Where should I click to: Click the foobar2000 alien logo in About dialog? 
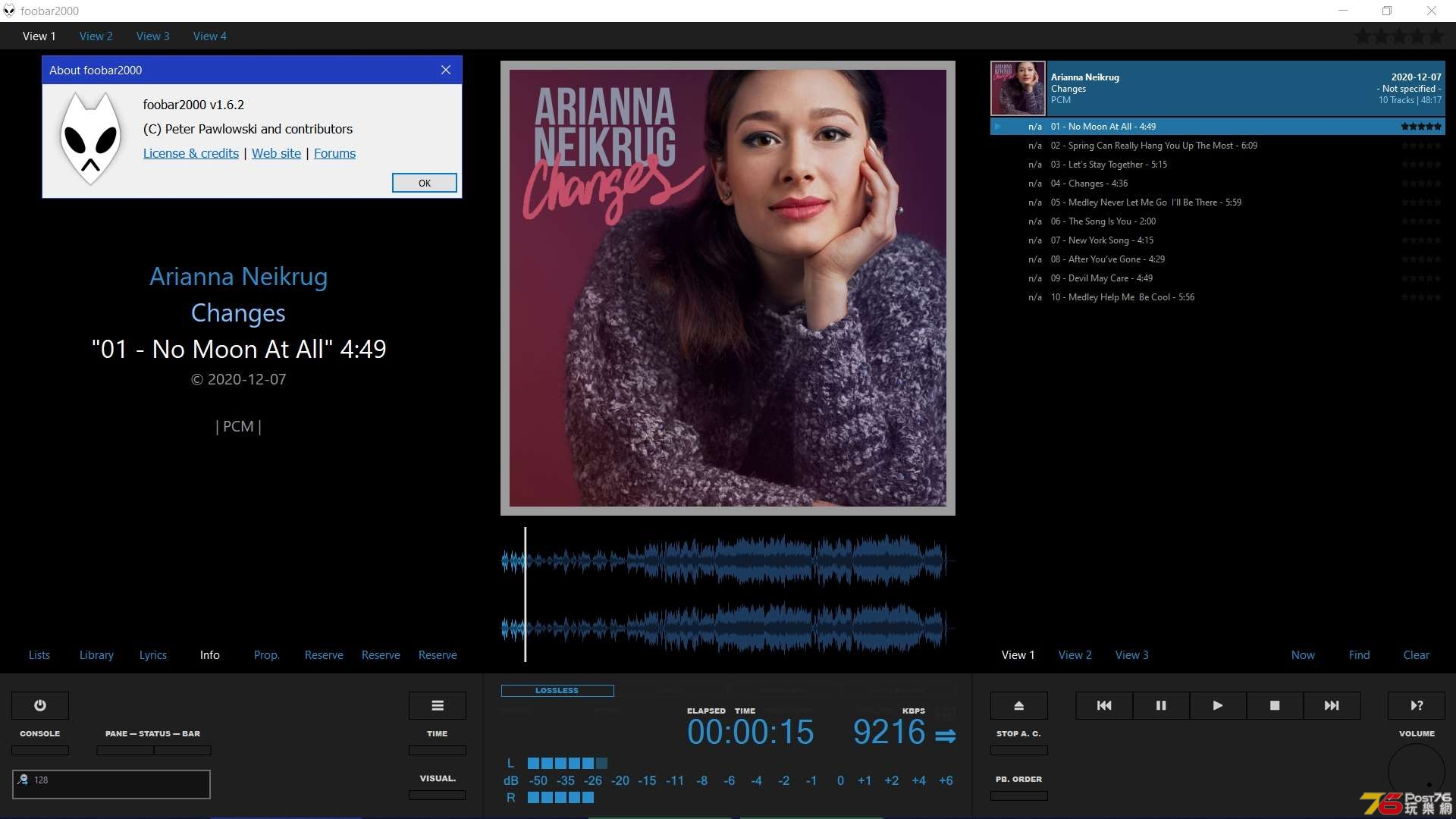[x=90, y=138]
